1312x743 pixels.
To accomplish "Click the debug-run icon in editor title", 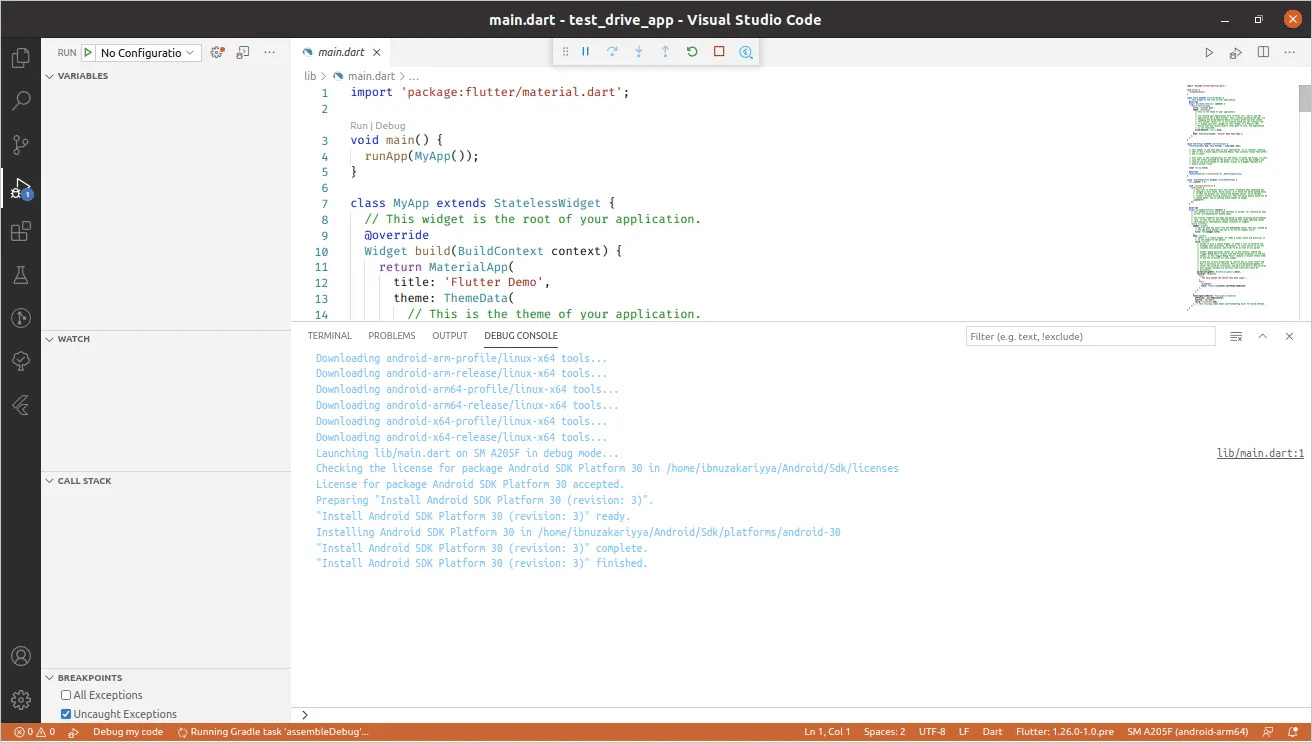I will [x=1236, y=52].
